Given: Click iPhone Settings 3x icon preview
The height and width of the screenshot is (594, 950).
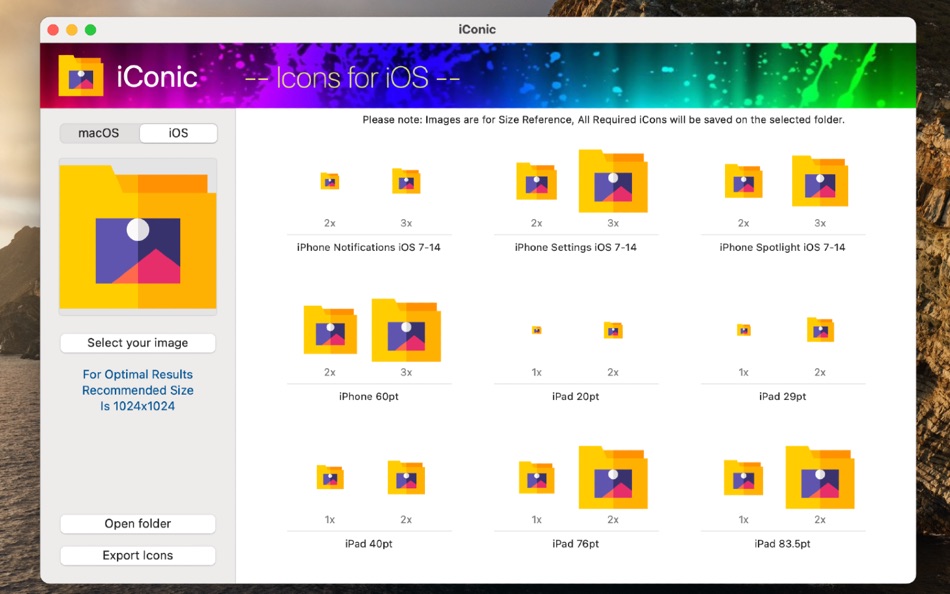Looking at the screenshot, I should tap(613, 181).
